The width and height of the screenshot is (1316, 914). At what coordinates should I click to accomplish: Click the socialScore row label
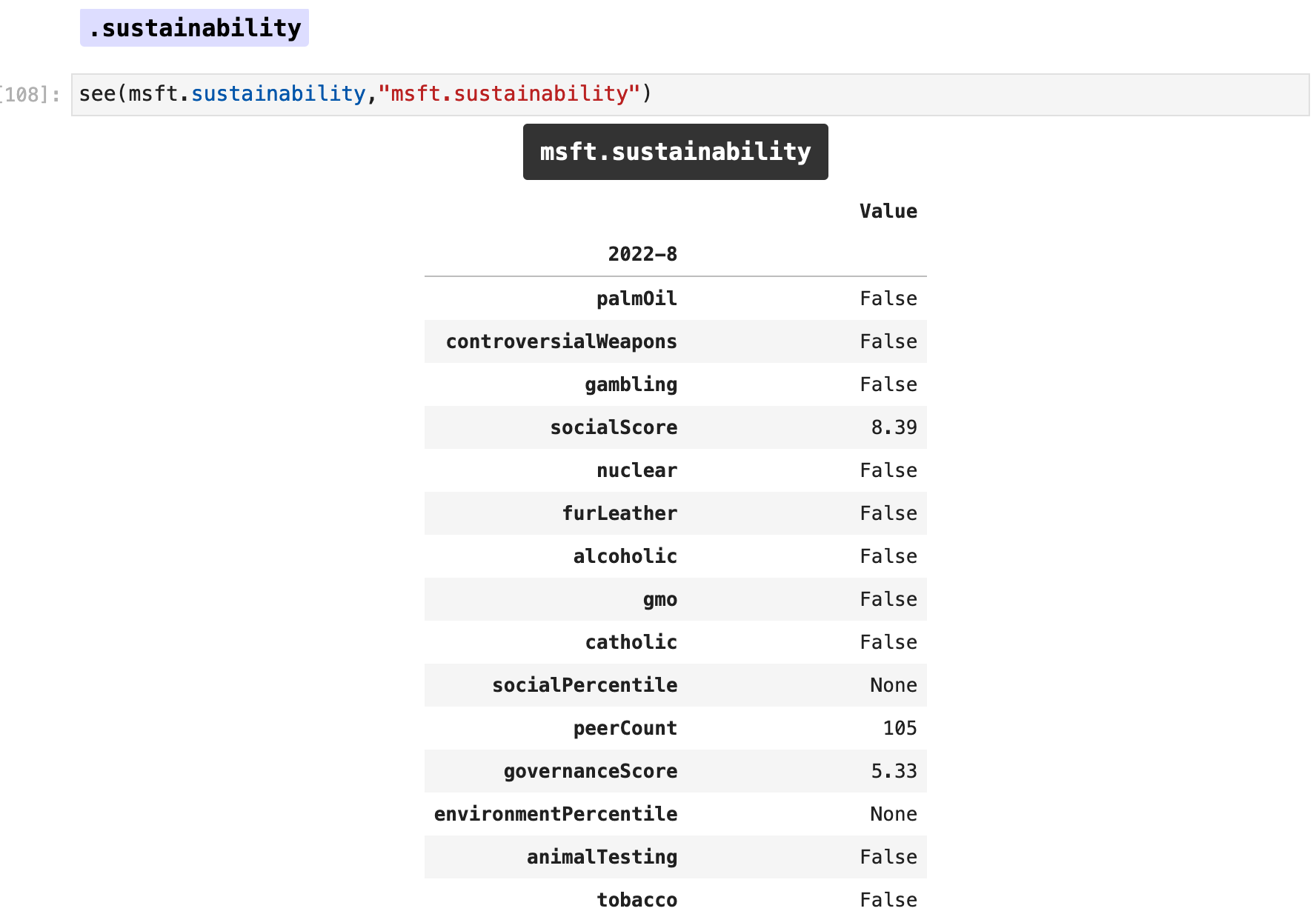pyautogui.click(x=614, y=427)
